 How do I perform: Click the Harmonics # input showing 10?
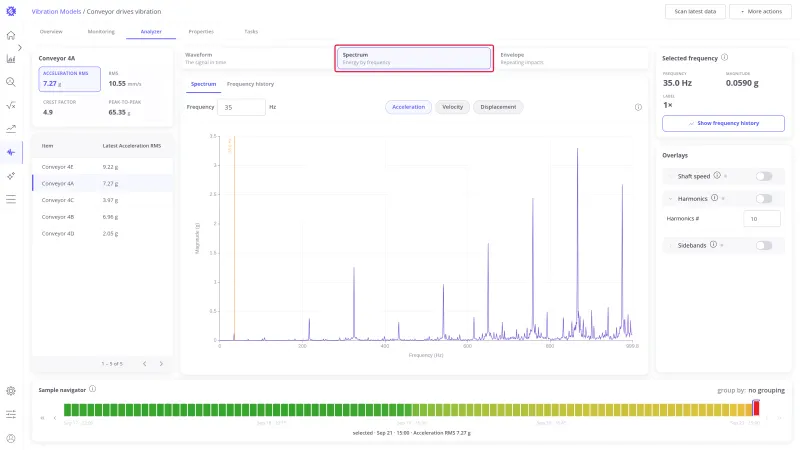[762, 218]
